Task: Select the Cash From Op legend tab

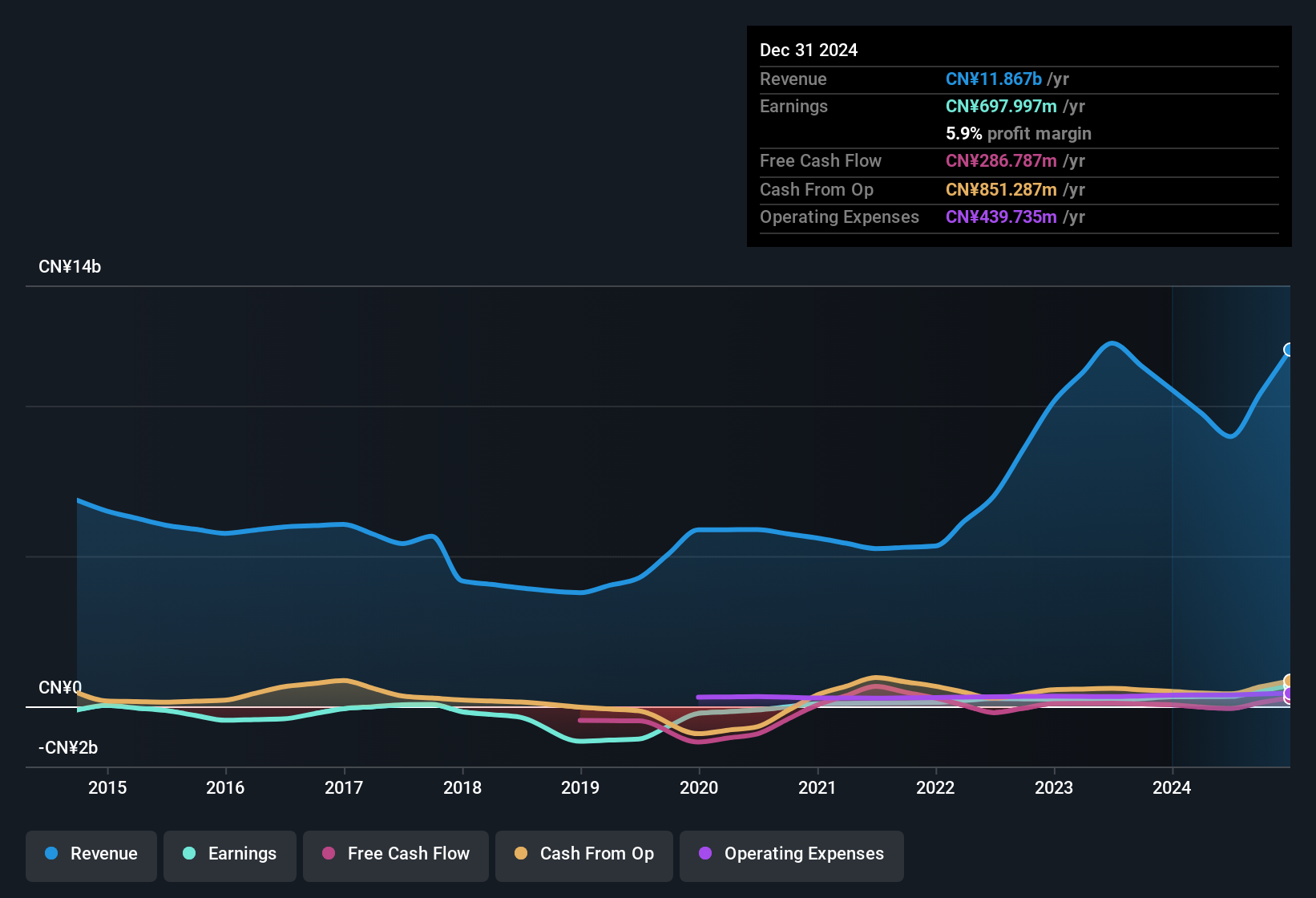Action: [x=583, y=854]
